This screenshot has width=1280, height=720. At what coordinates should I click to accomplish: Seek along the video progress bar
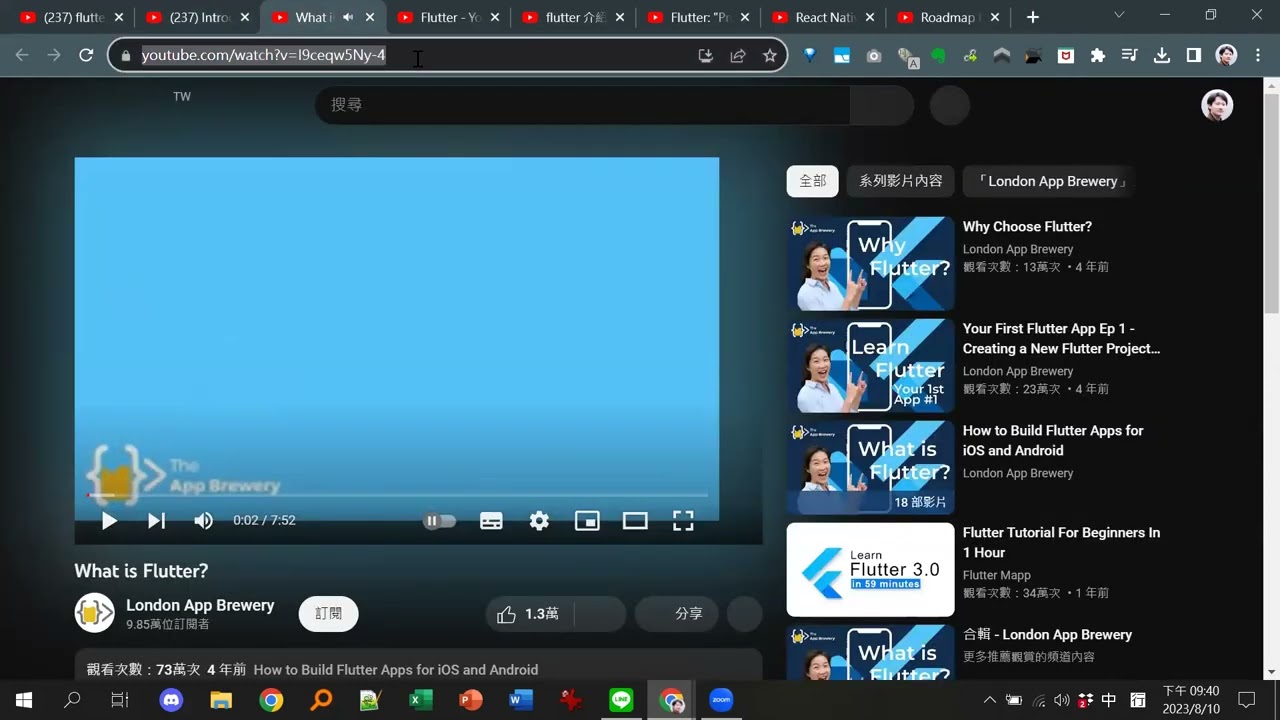396,494
